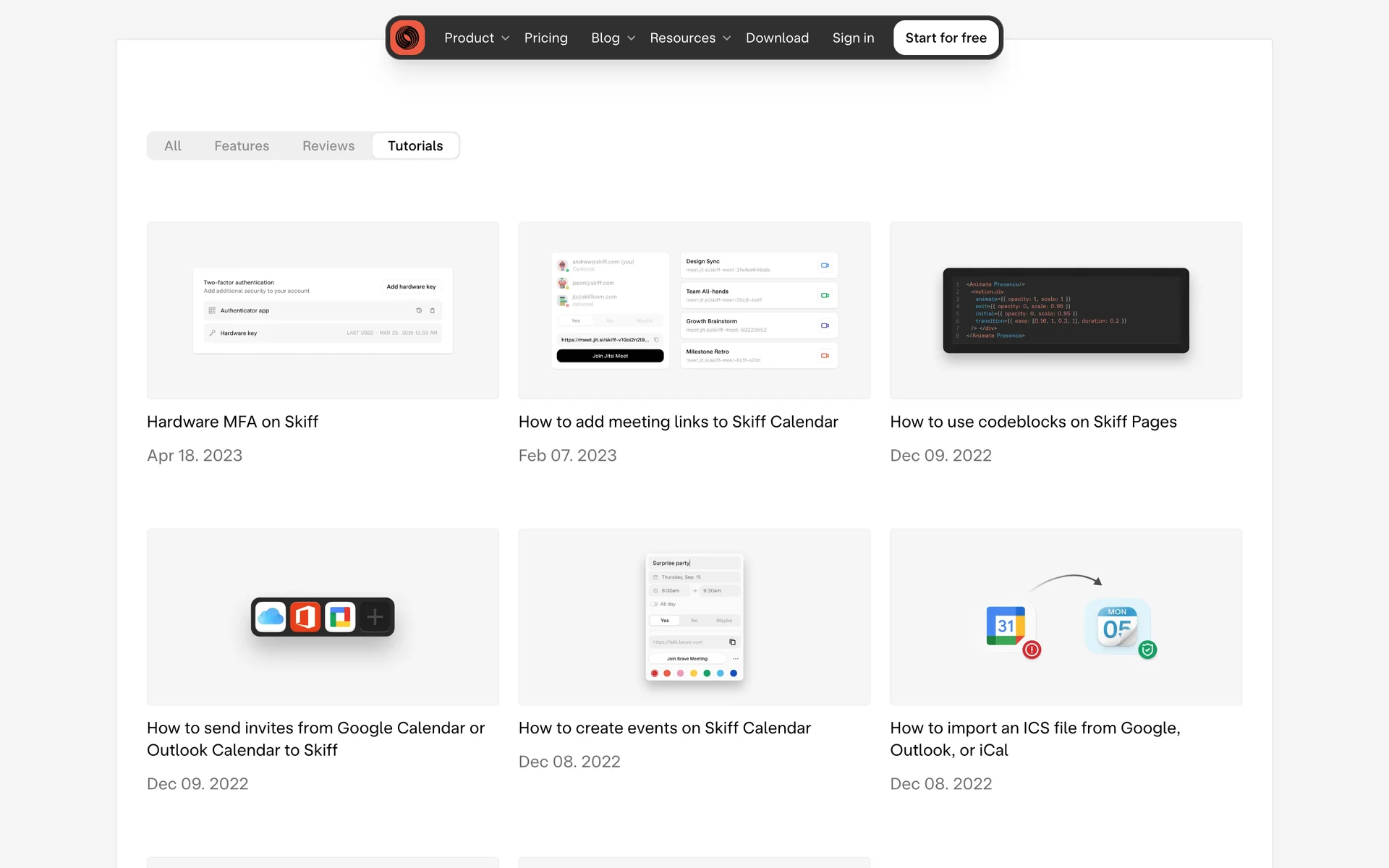The height and width of the screenshot is (868, 1389).
Task: Click the plus icon beside calendar app icons
Action: pos(375,617)
